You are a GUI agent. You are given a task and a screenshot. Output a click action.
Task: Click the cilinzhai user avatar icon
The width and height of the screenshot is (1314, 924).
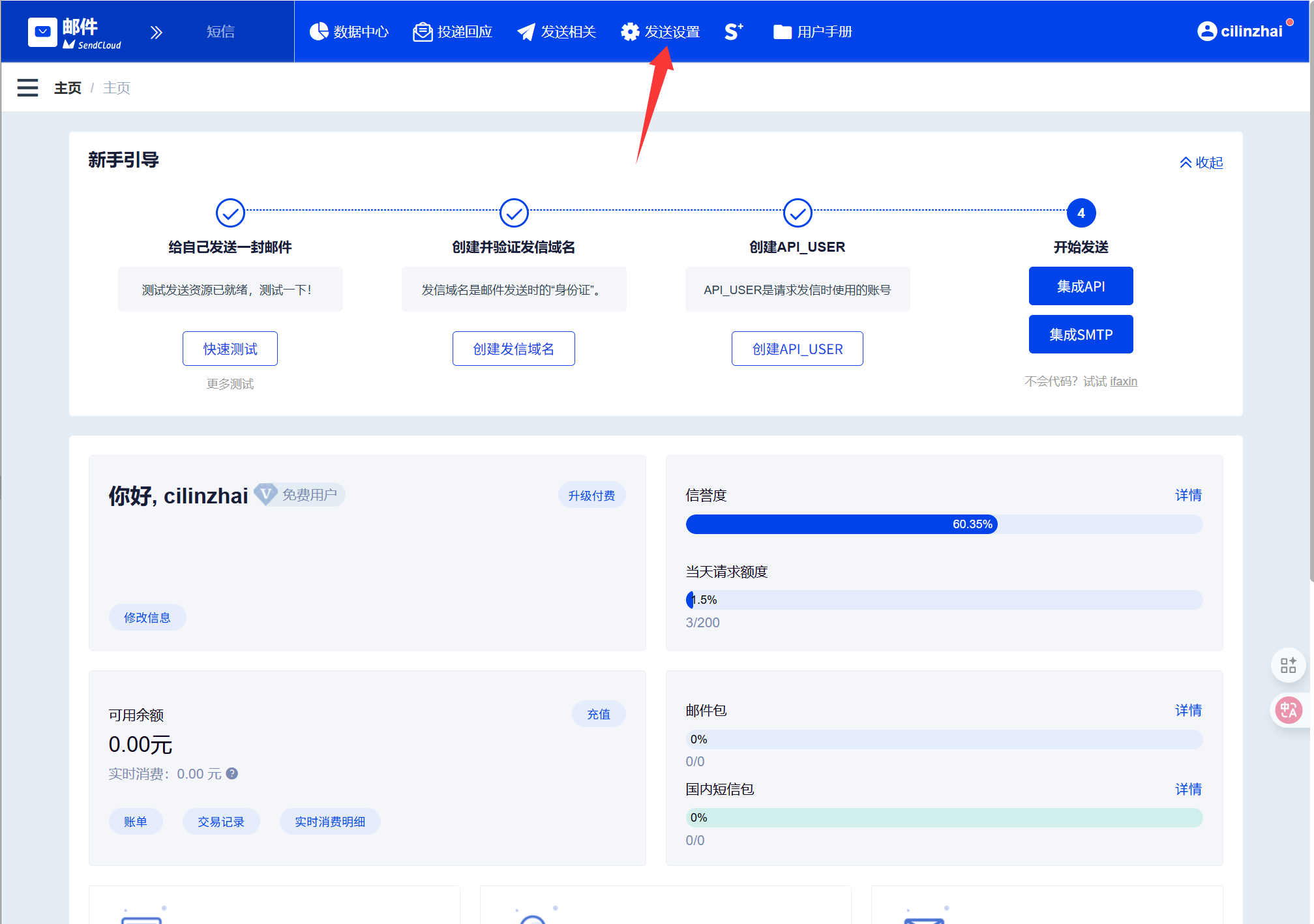point(1207,31)
